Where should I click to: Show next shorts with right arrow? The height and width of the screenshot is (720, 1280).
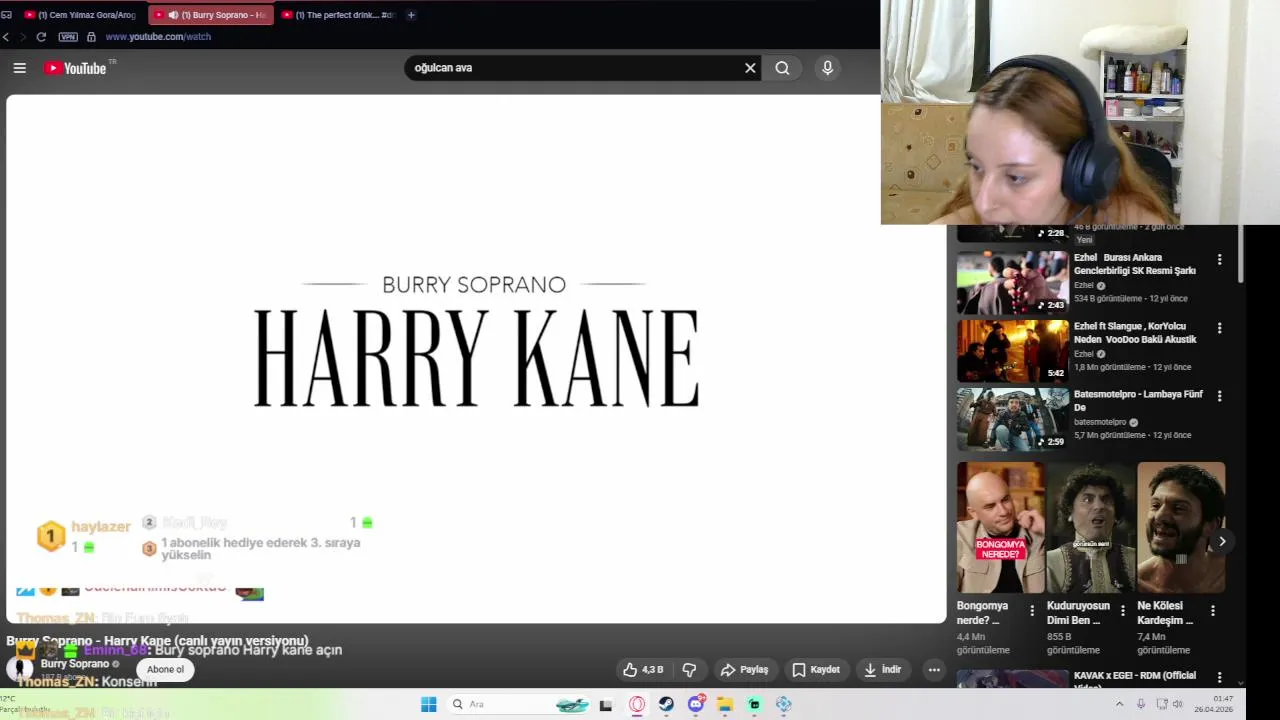[1222, 541]
